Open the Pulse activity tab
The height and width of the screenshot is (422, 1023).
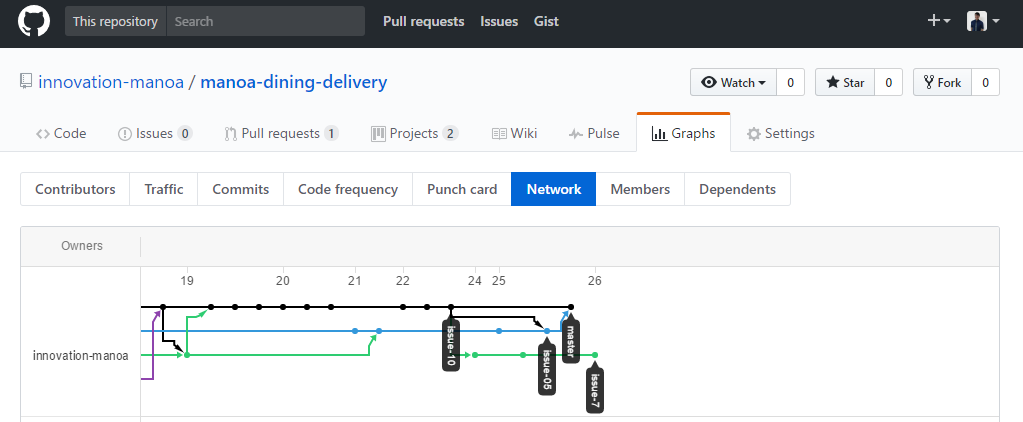[594, 133]
